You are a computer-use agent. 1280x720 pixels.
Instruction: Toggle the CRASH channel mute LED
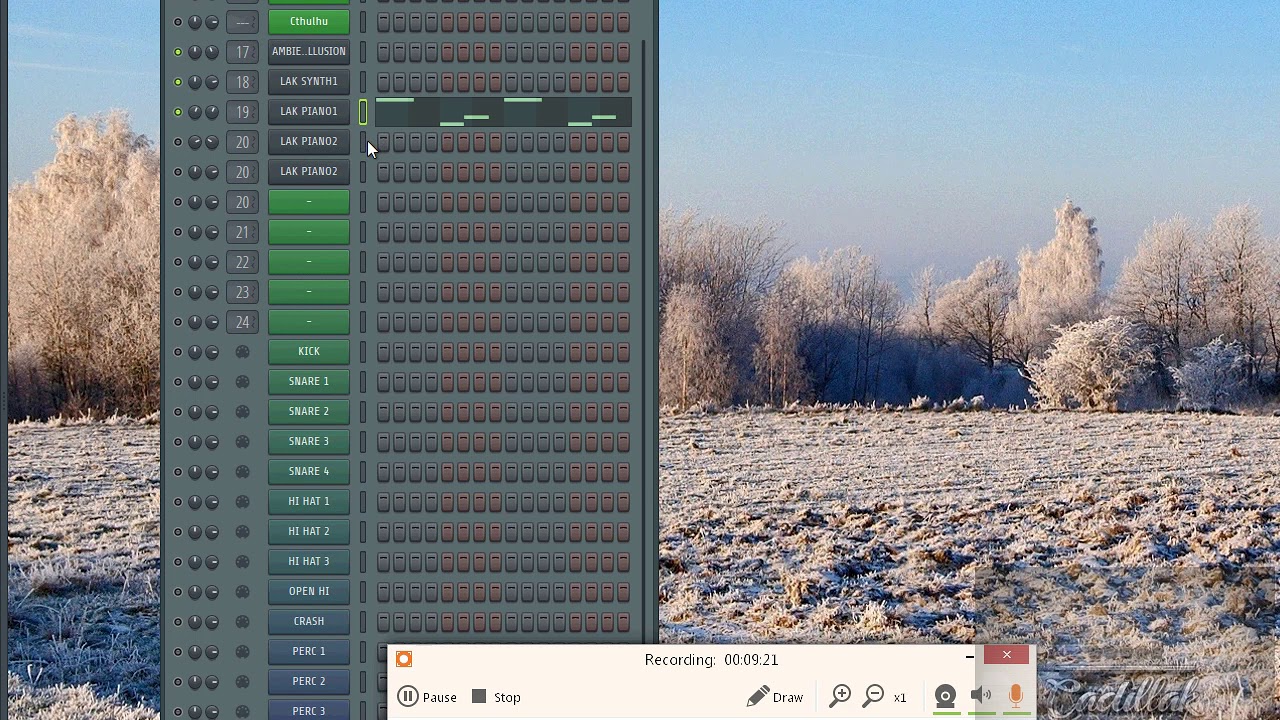(178, 622)
